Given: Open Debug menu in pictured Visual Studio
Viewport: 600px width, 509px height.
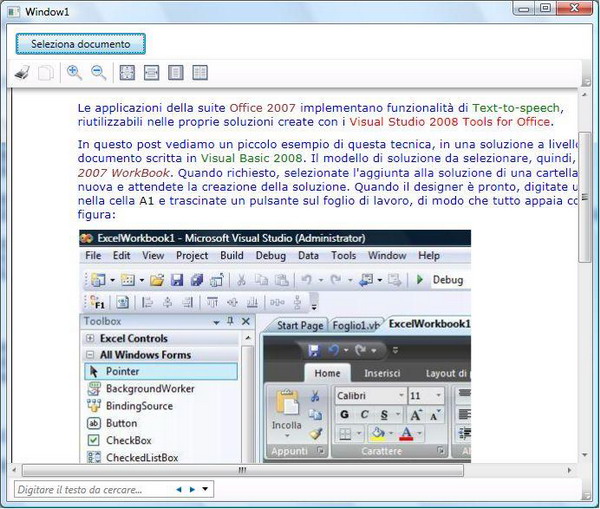Looking at the screenshot, I should click(x=271, y=255).
